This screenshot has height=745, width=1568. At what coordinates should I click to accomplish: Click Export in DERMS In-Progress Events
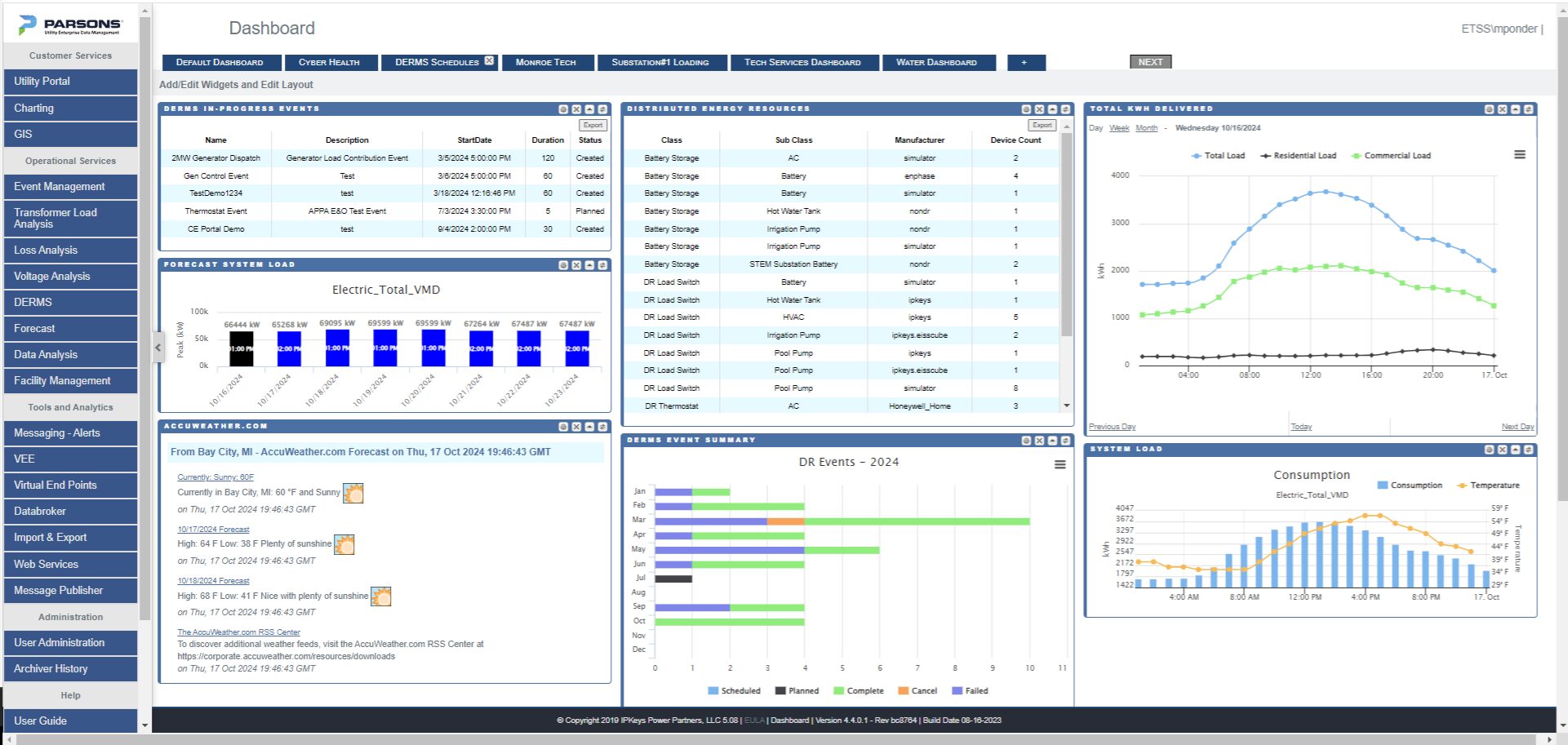(593, 125)
